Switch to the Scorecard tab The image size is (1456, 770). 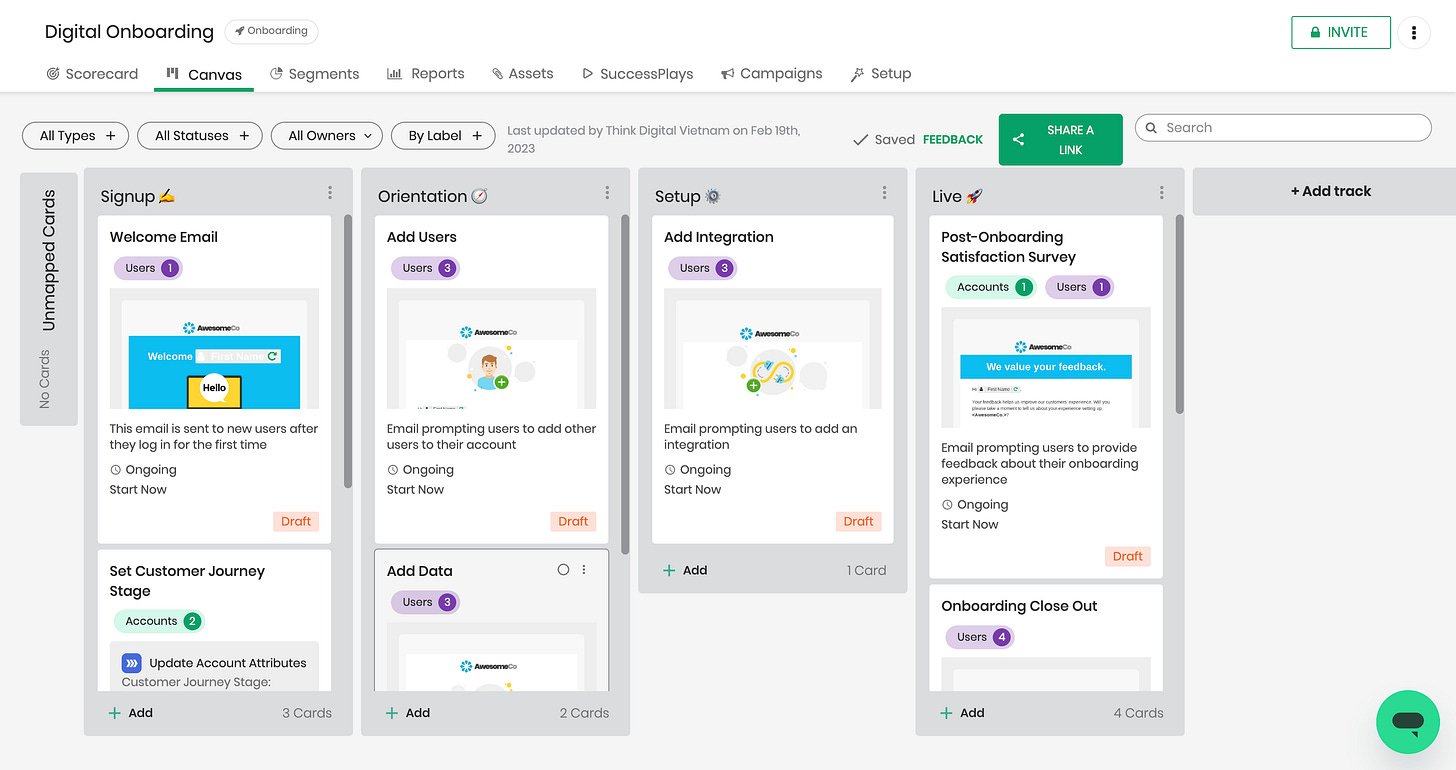pos(92,74)
